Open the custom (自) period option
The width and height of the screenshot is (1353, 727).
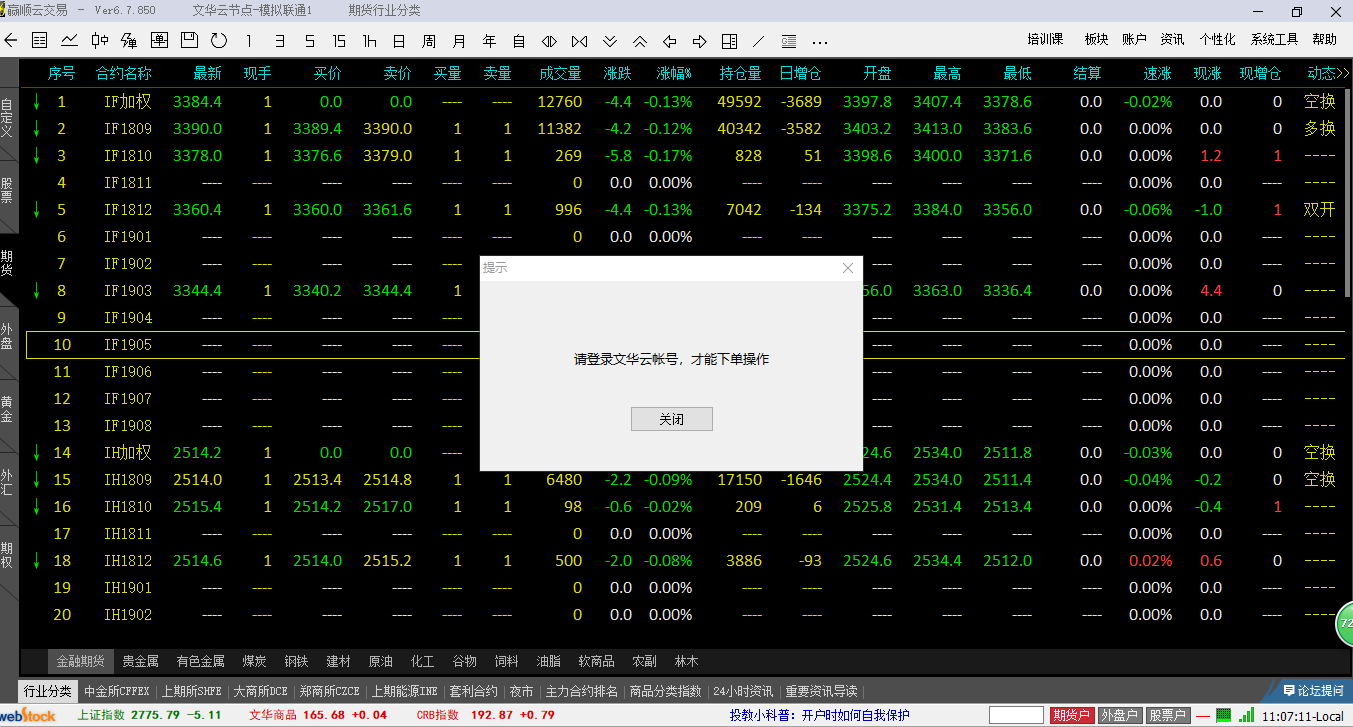519,41
